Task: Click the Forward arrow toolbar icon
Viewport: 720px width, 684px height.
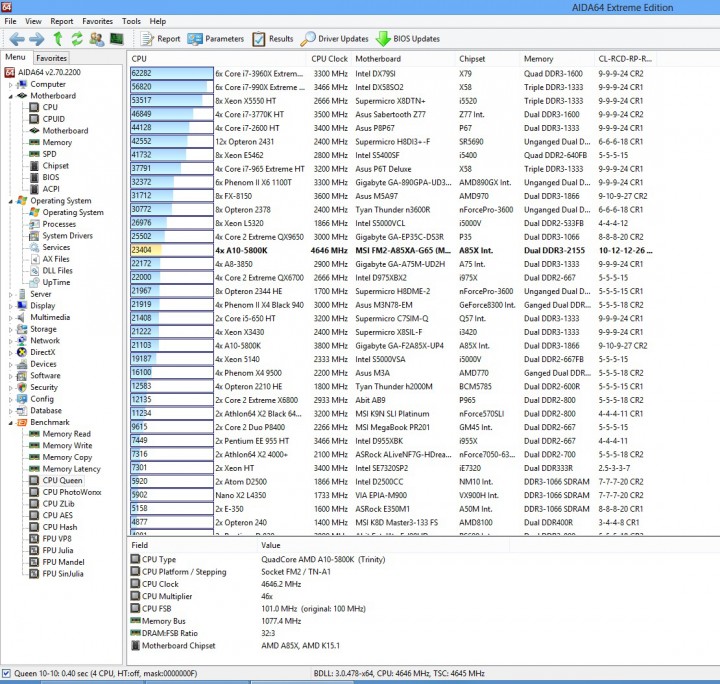Action: pyautogui.click(x=37, y=39)
